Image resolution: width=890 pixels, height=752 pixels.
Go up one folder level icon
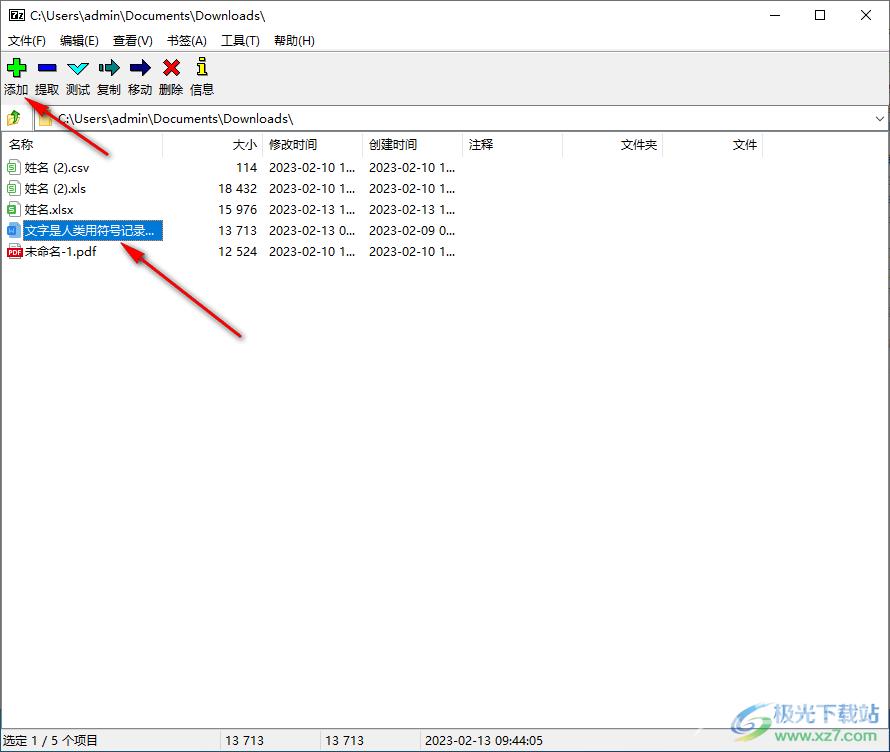(x=14, y=118)
